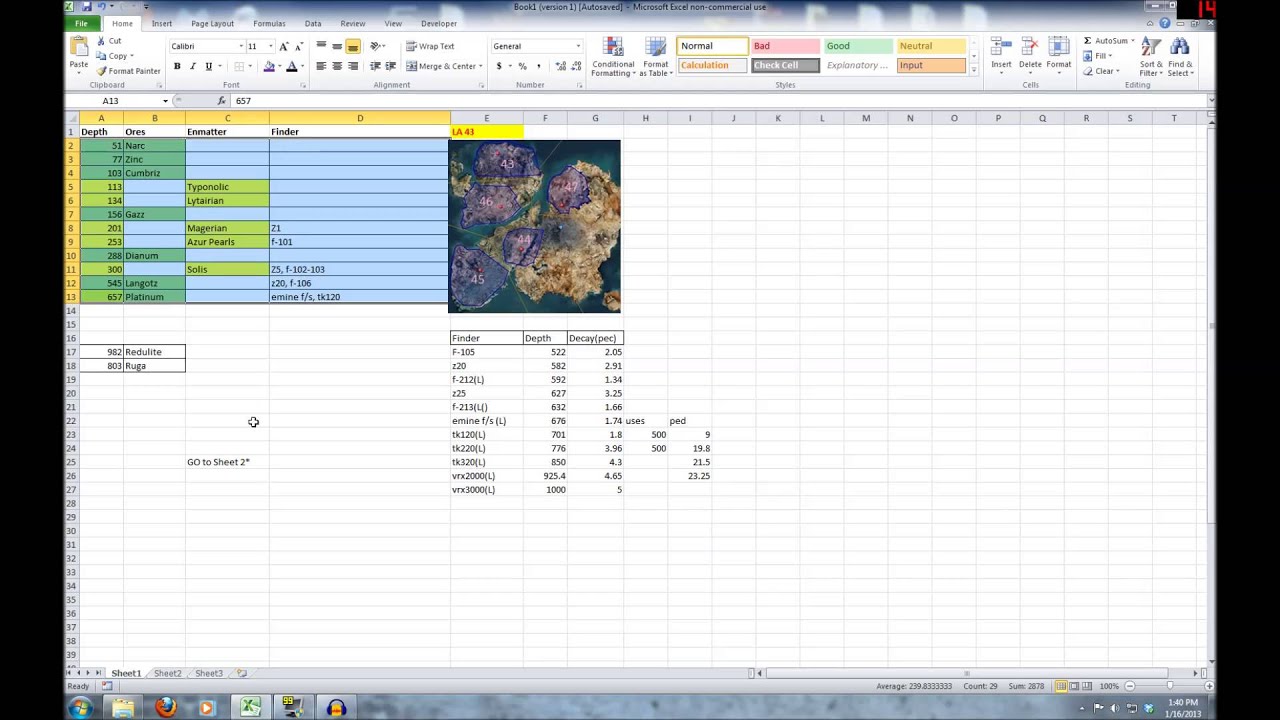This screenshot has height=720, width=1280.
Task: Apply the Calculation cell style
Action: [x=712, y=65]
